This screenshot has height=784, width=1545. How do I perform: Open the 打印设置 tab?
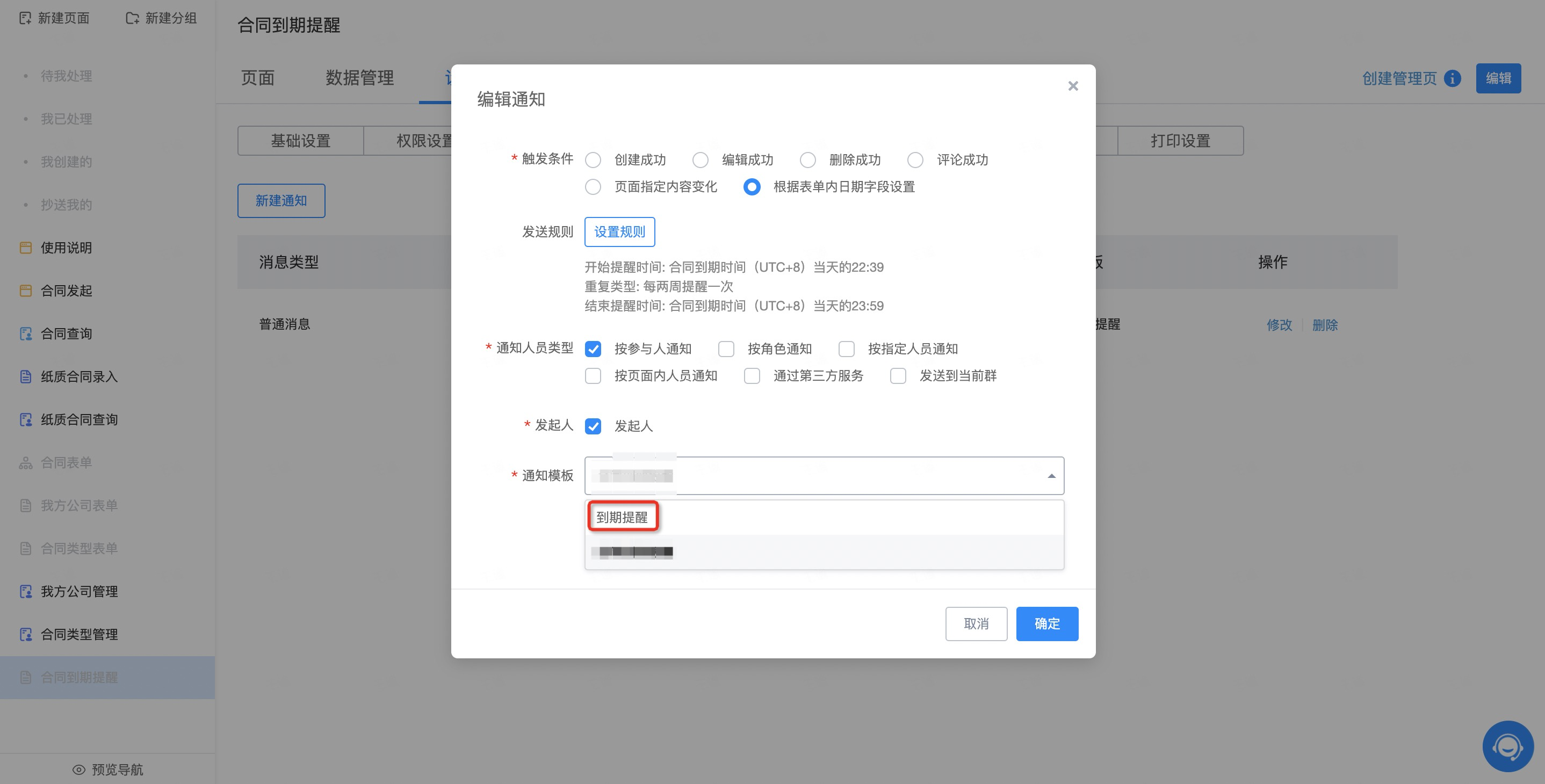pos(1180,141)
